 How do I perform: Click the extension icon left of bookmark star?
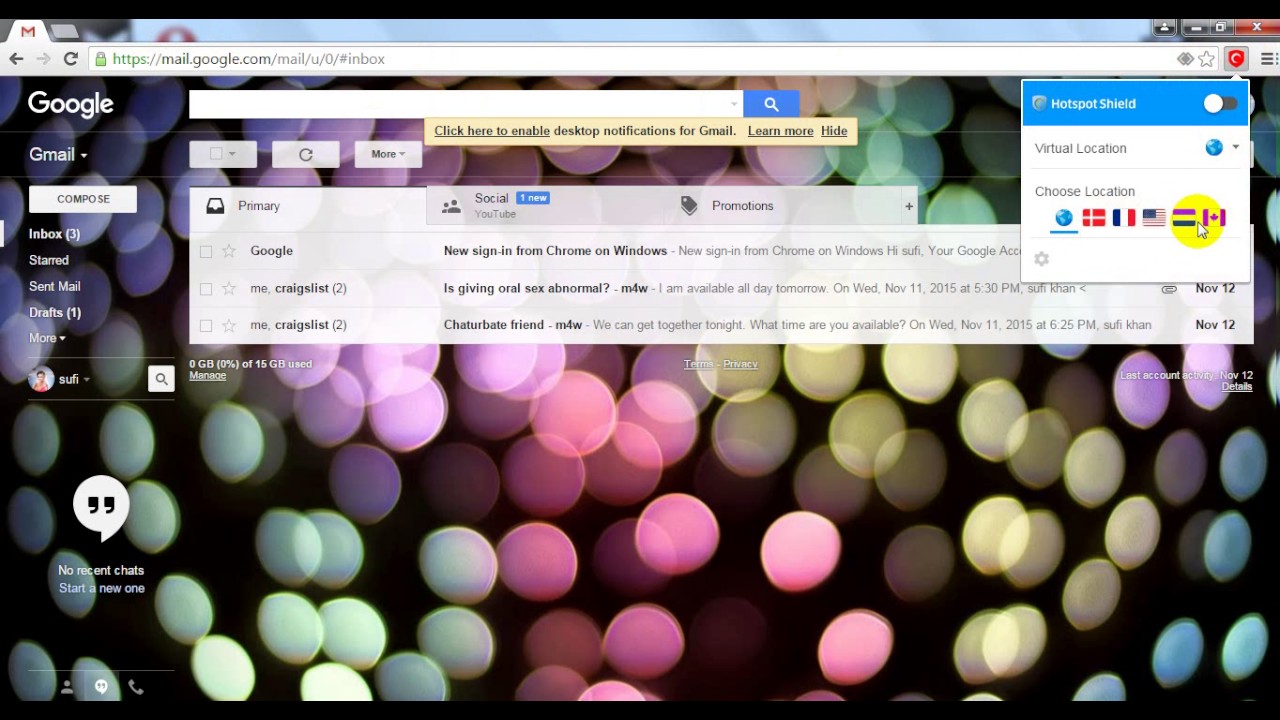[1185, 59]
